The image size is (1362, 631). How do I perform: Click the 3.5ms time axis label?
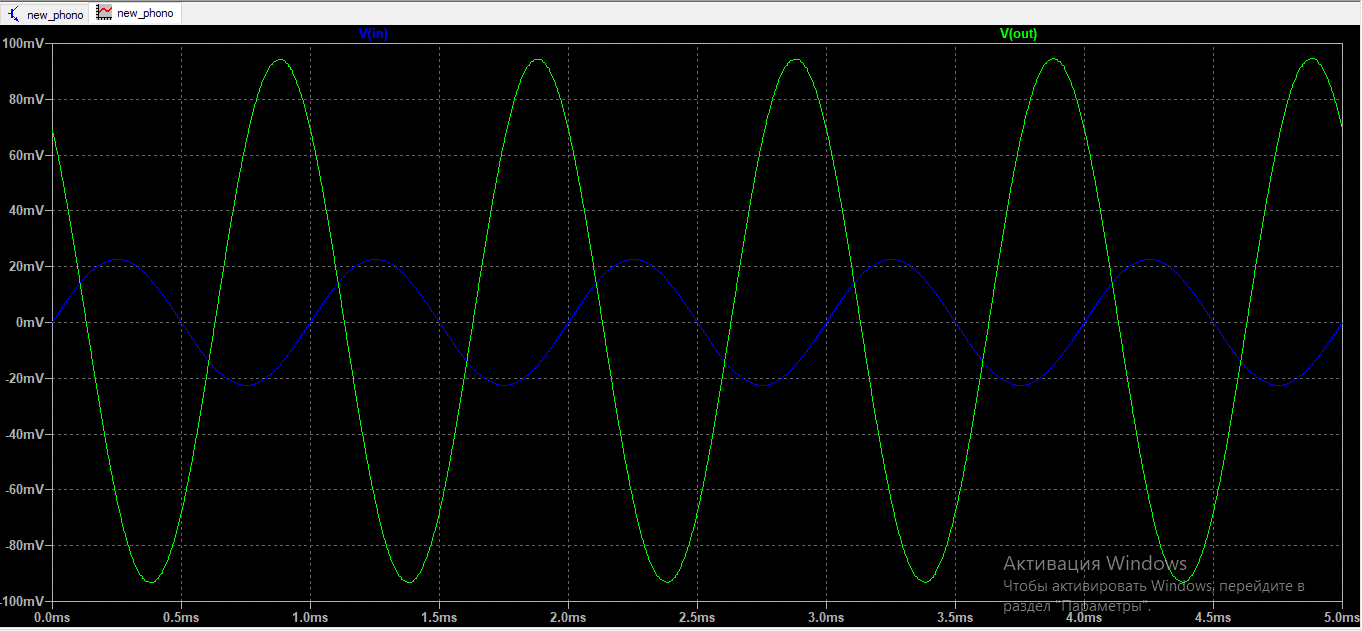tap(954, 618)
